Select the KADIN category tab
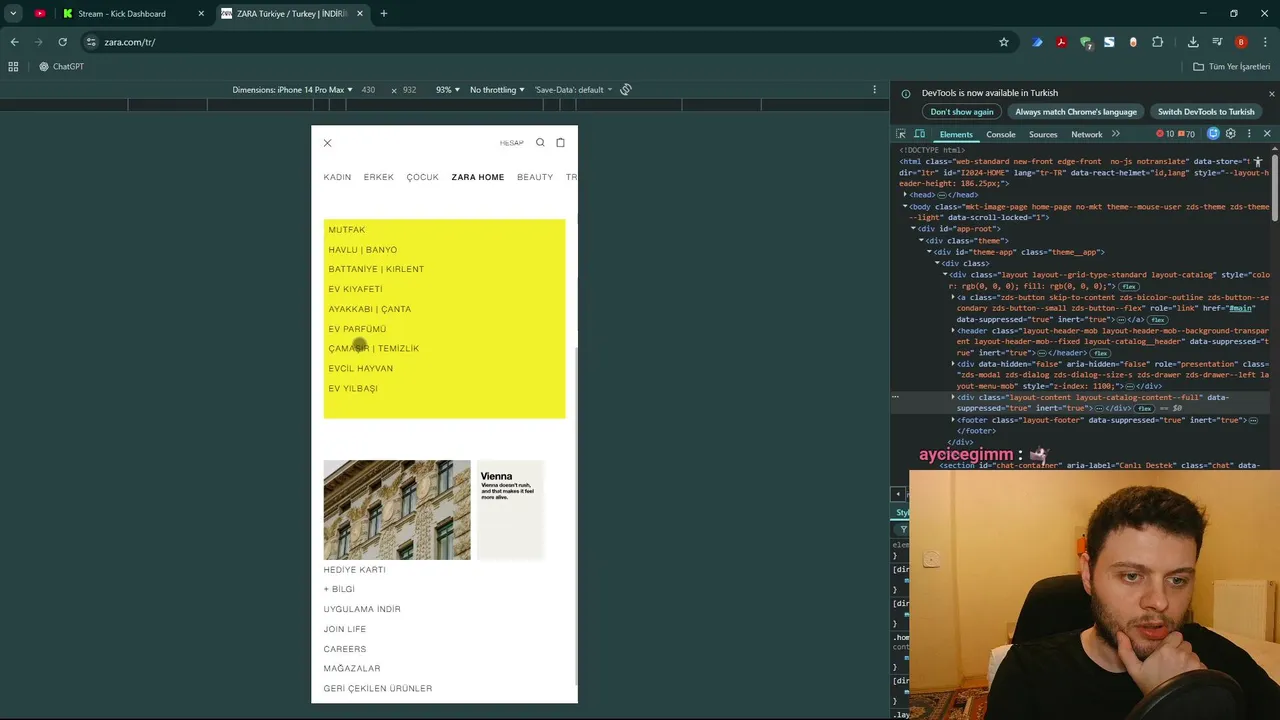The height and width of the screenshot is (720, 1280). click(x=337, y=177)
